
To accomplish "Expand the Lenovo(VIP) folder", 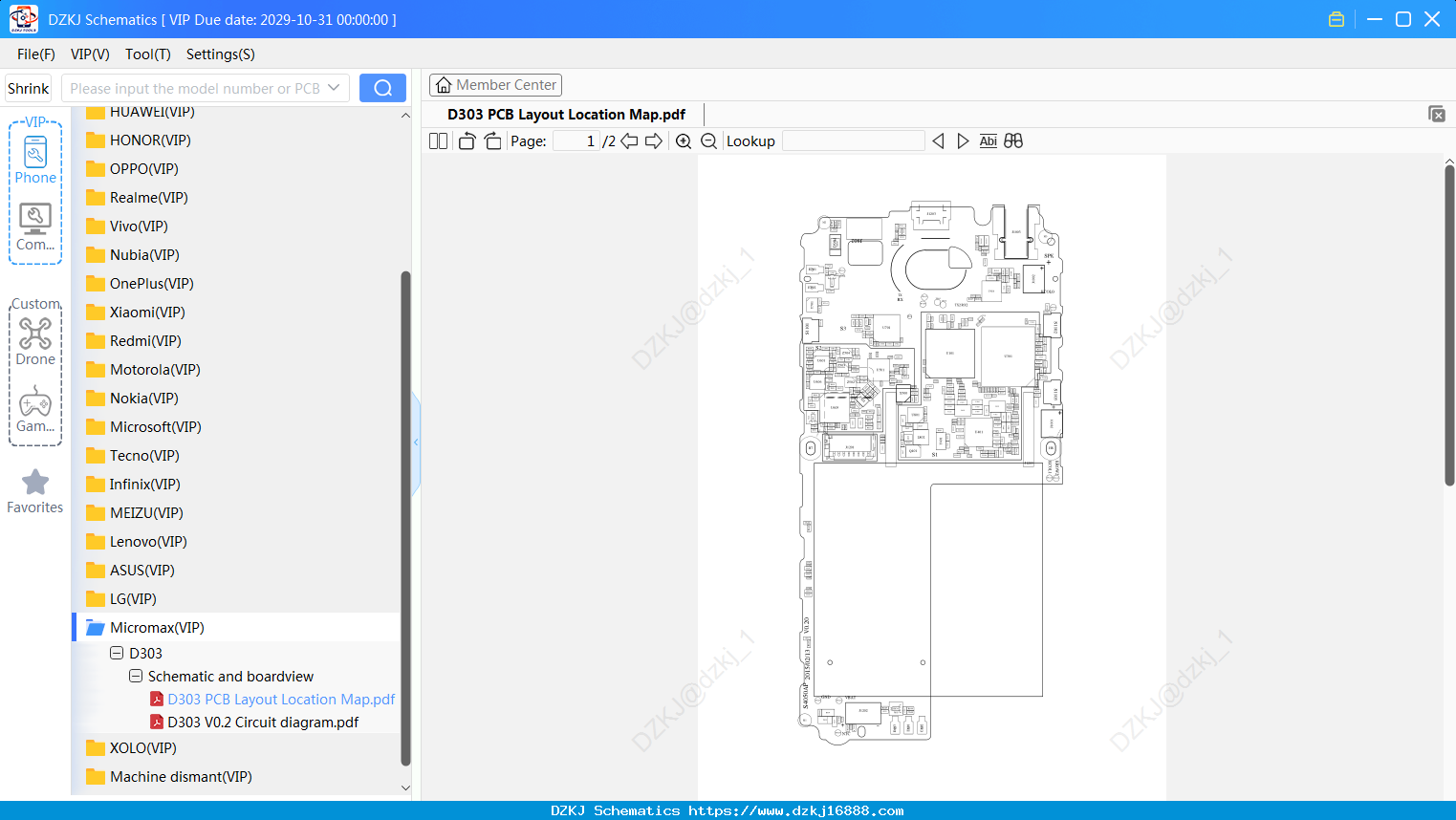I will pyautogui.click(x=137, y=542).
